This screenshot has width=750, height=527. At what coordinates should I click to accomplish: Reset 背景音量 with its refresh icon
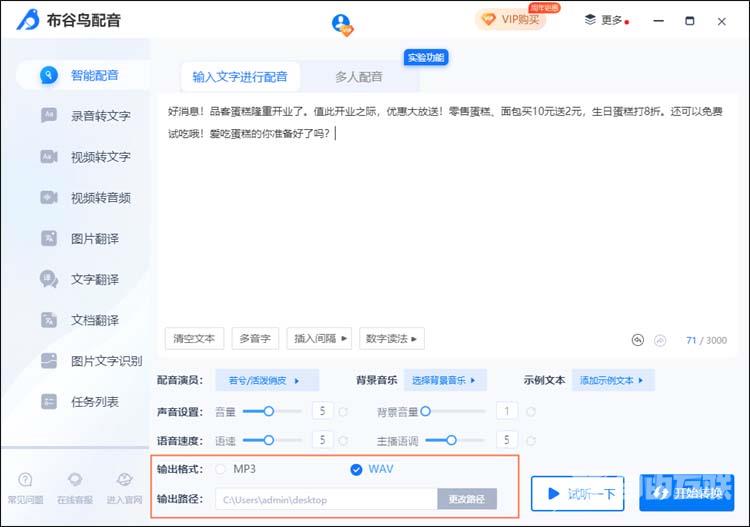pos(530,412)
